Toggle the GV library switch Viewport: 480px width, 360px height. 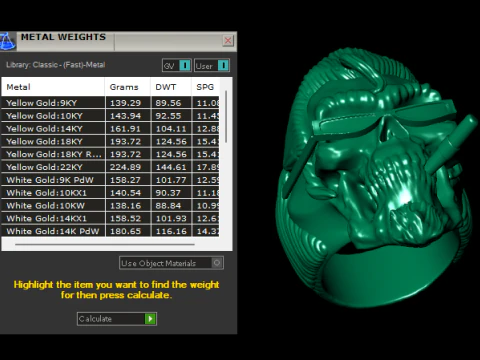click(185, 65)
